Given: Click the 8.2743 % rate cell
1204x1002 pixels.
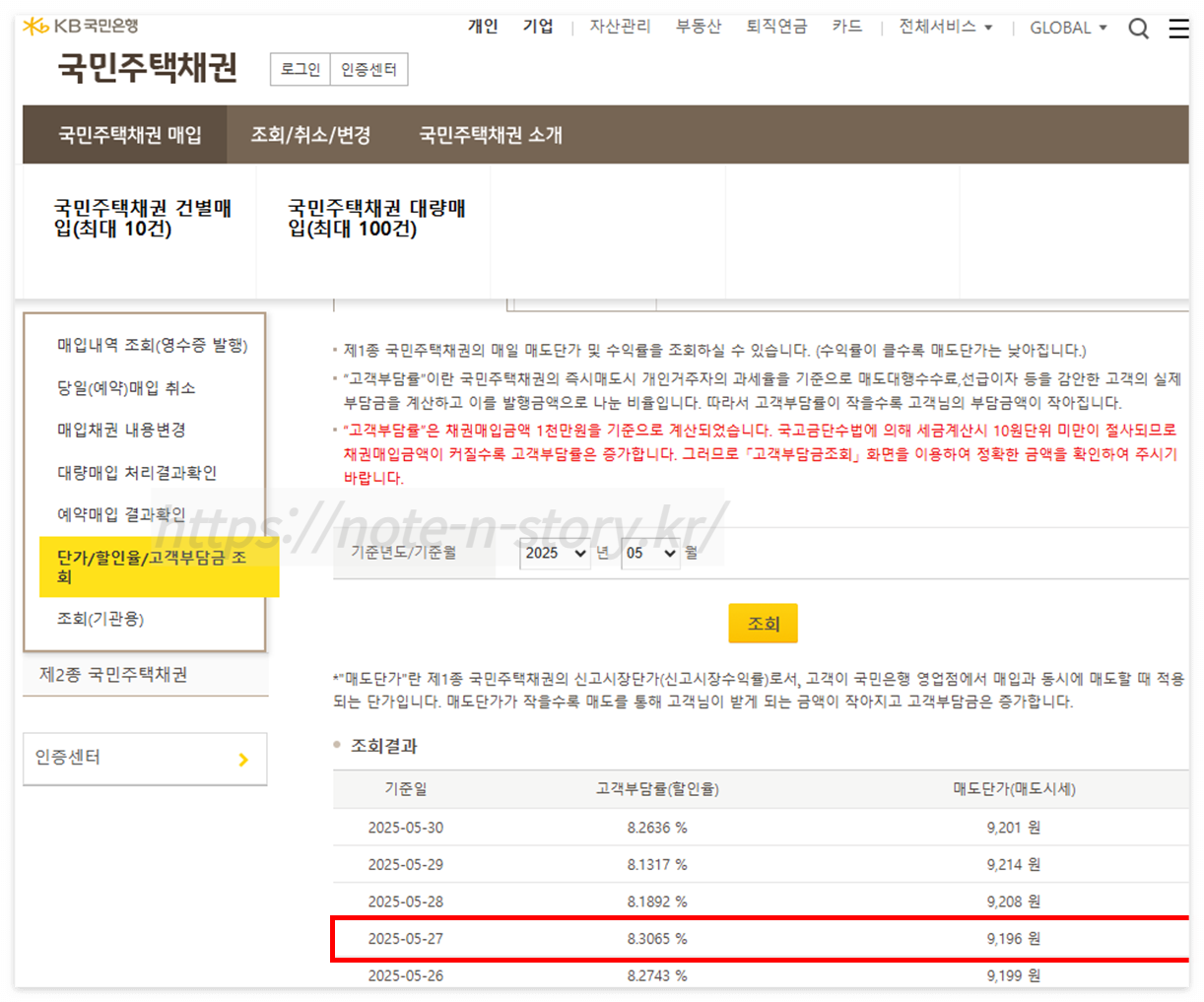Looking at the screenshot, I should click(x=657, y=975).
